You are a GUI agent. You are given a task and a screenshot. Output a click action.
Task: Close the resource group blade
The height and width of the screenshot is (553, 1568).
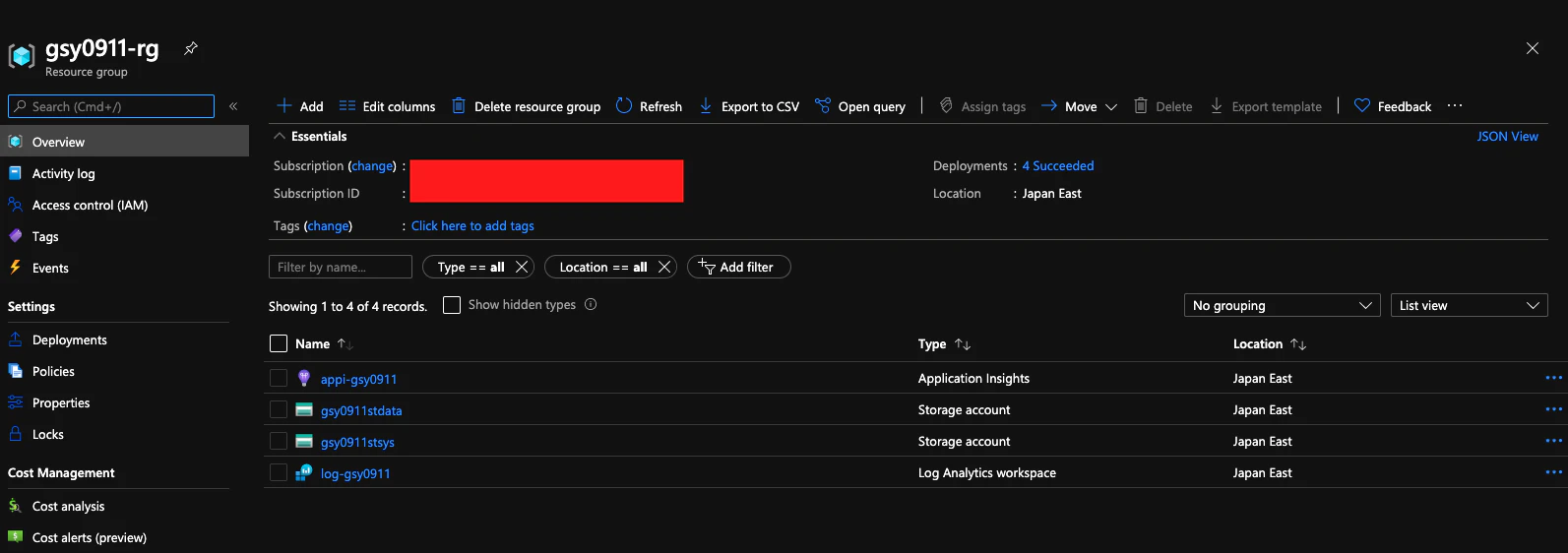click(1532, 48)
